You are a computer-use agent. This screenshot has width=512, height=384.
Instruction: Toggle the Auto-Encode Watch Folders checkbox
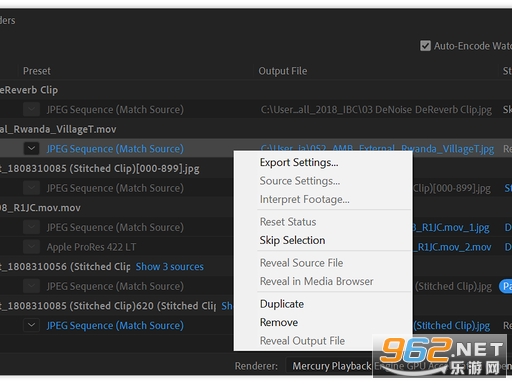click(x=425, y=46)
